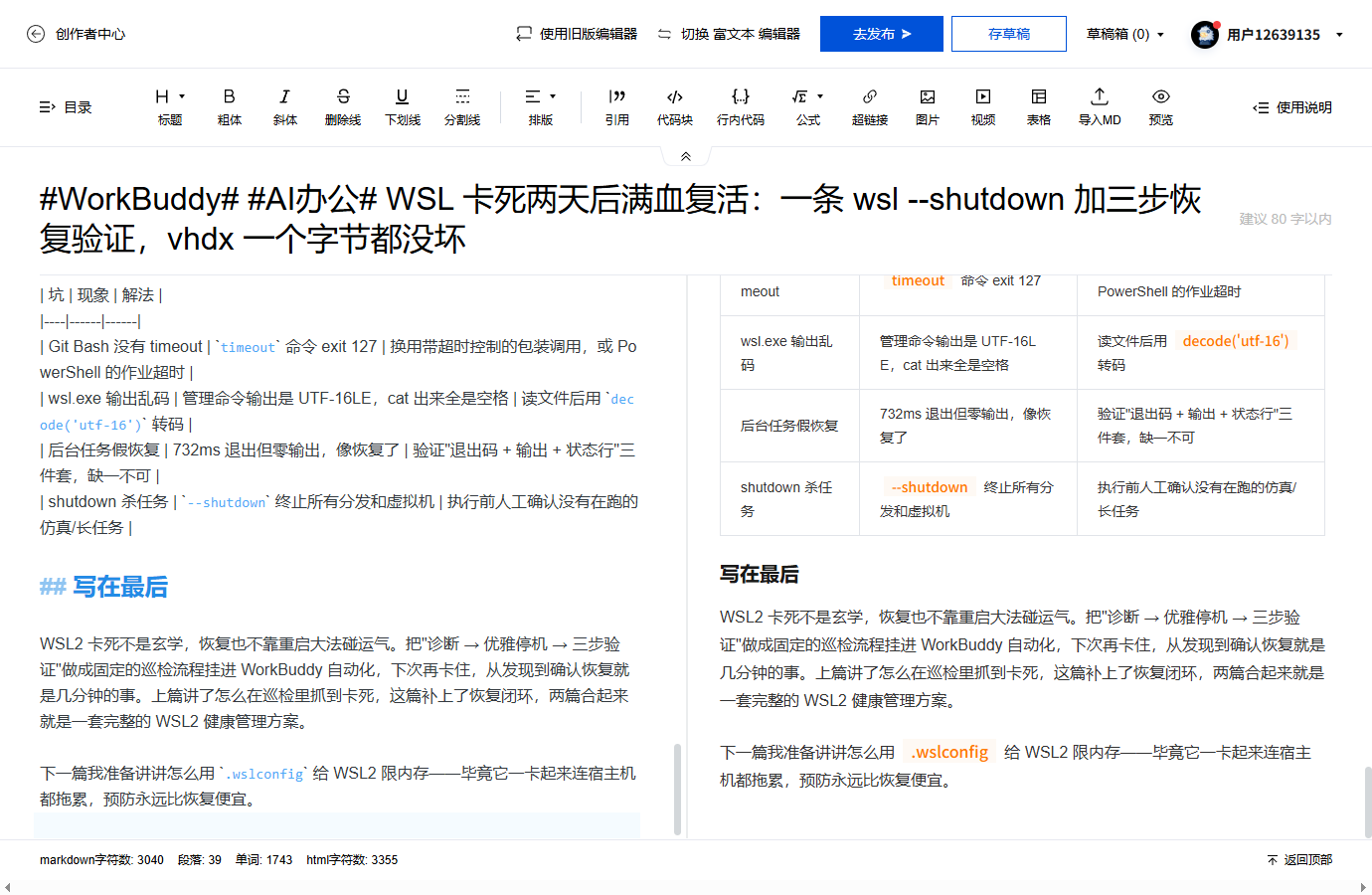Click the 'shutdown 杀任务' preview table cell
Viewport: 1372px width, 895px height.
(x=789, y=499)
